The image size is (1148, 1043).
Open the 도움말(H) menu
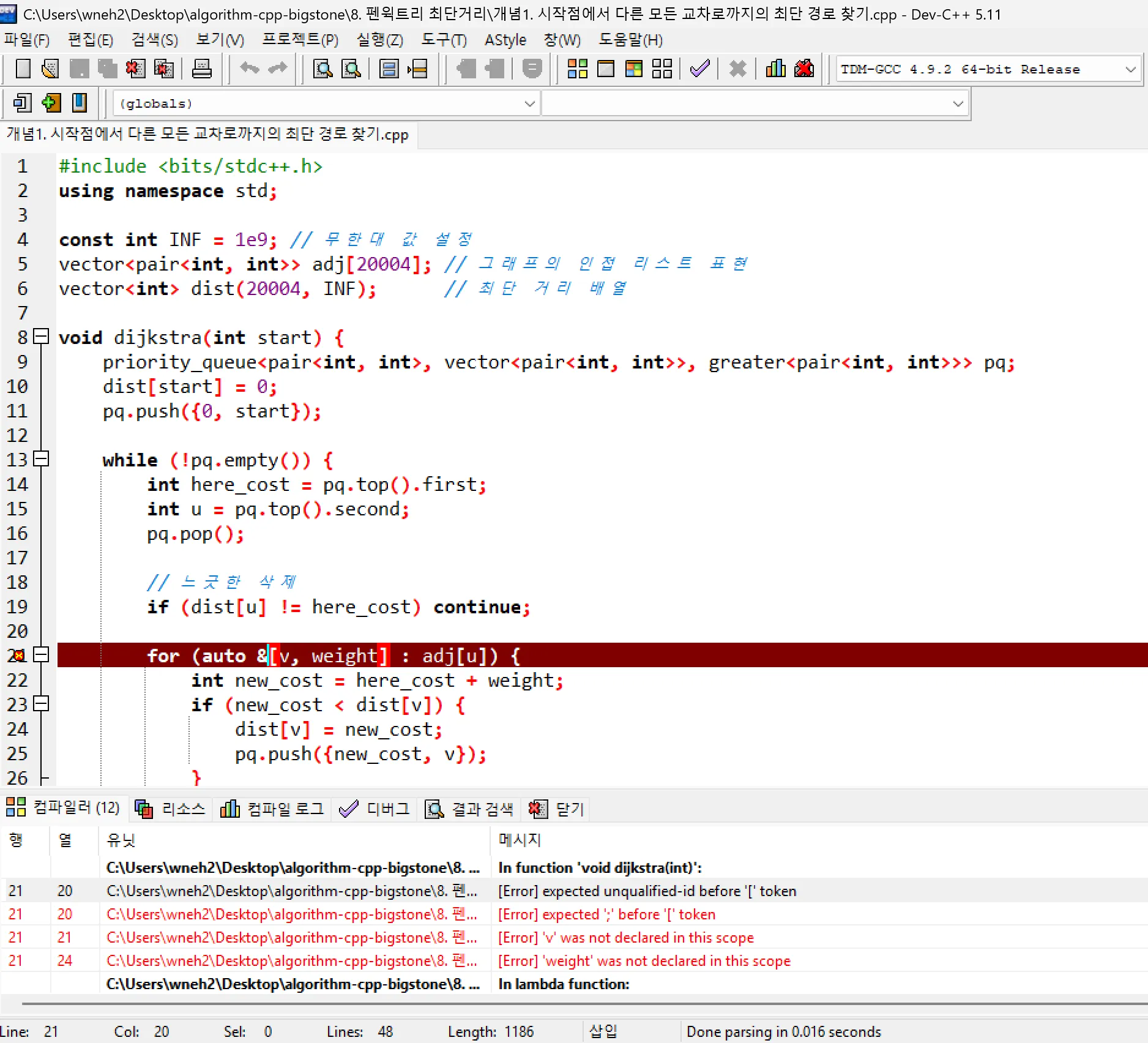tap(630, 40)
